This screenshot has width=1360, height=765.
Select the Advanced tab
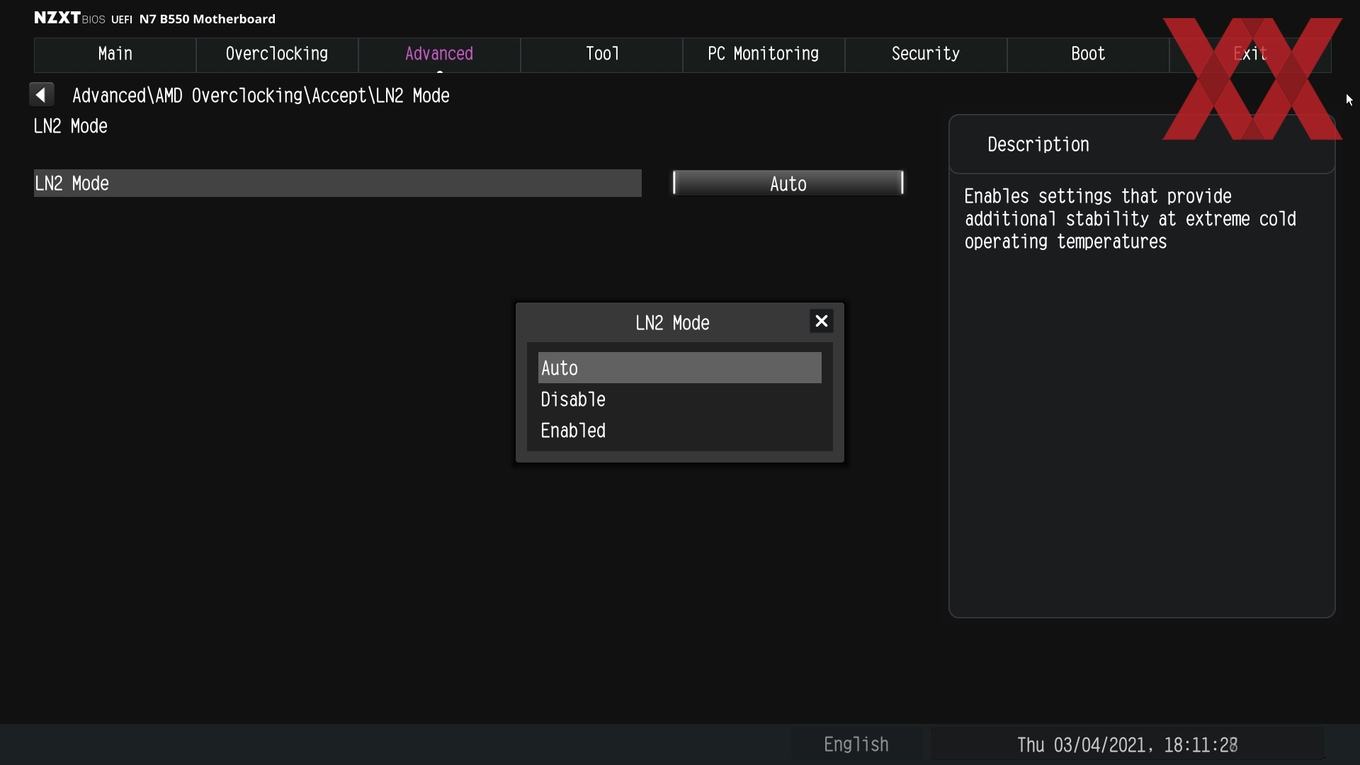click(x=439, y=54)
